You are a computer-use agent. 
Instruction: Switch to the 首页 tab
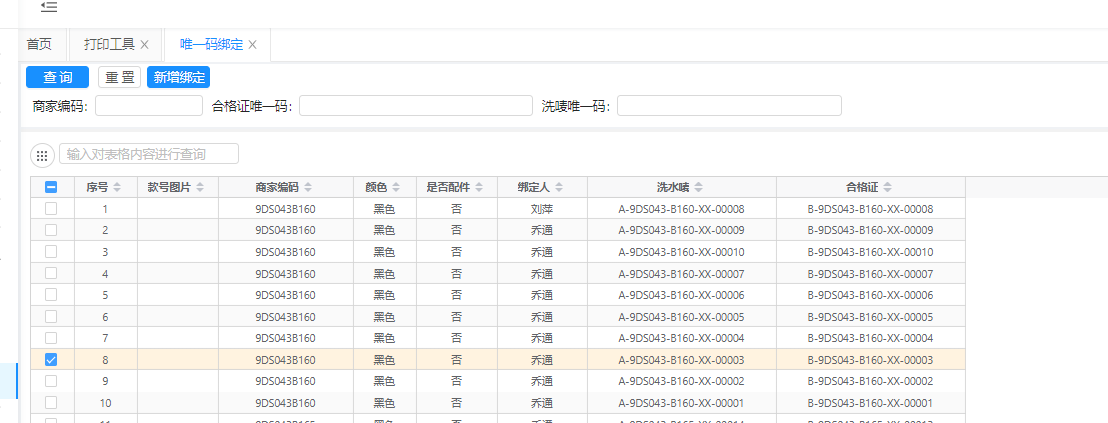click(39, 44)
